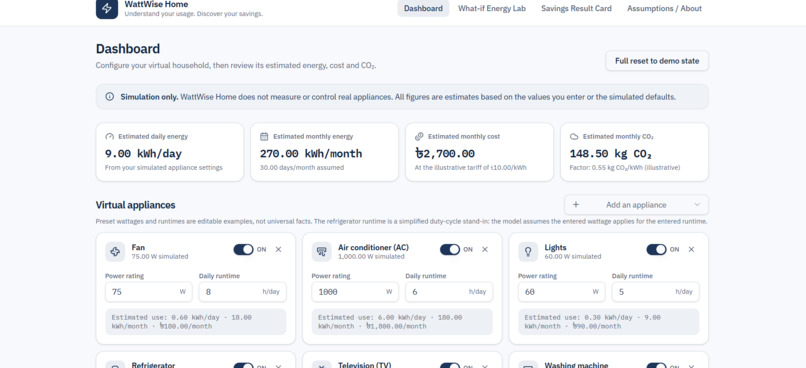806x368 pixels.
Task: Click the 270.00 kWh/month value
Action: coord(311,153)
